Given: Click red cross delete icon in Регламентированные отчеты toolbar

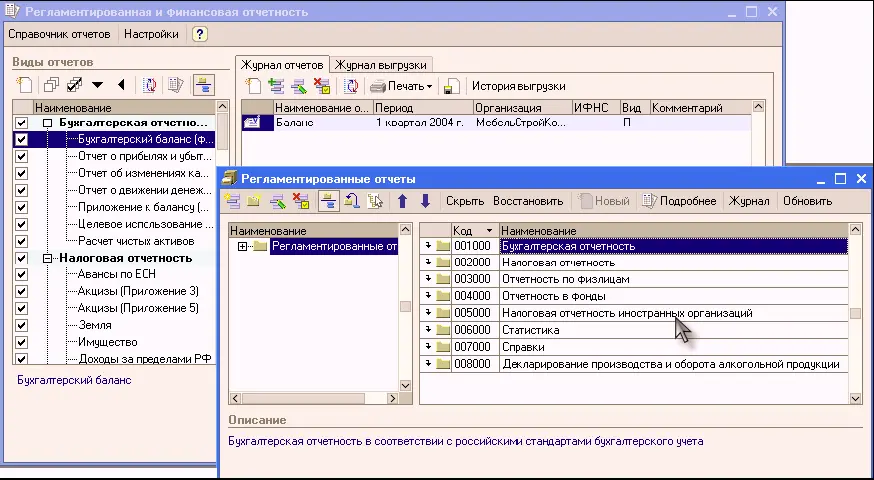Looking at the screenshot, I should [x=301, y=201].
